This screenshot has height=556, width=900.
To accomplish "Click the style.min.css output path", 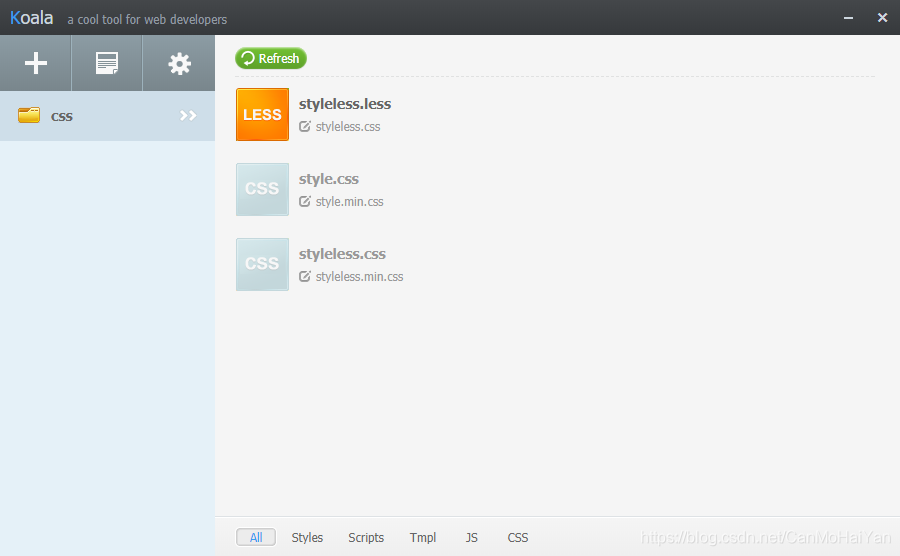I will 350,202.
